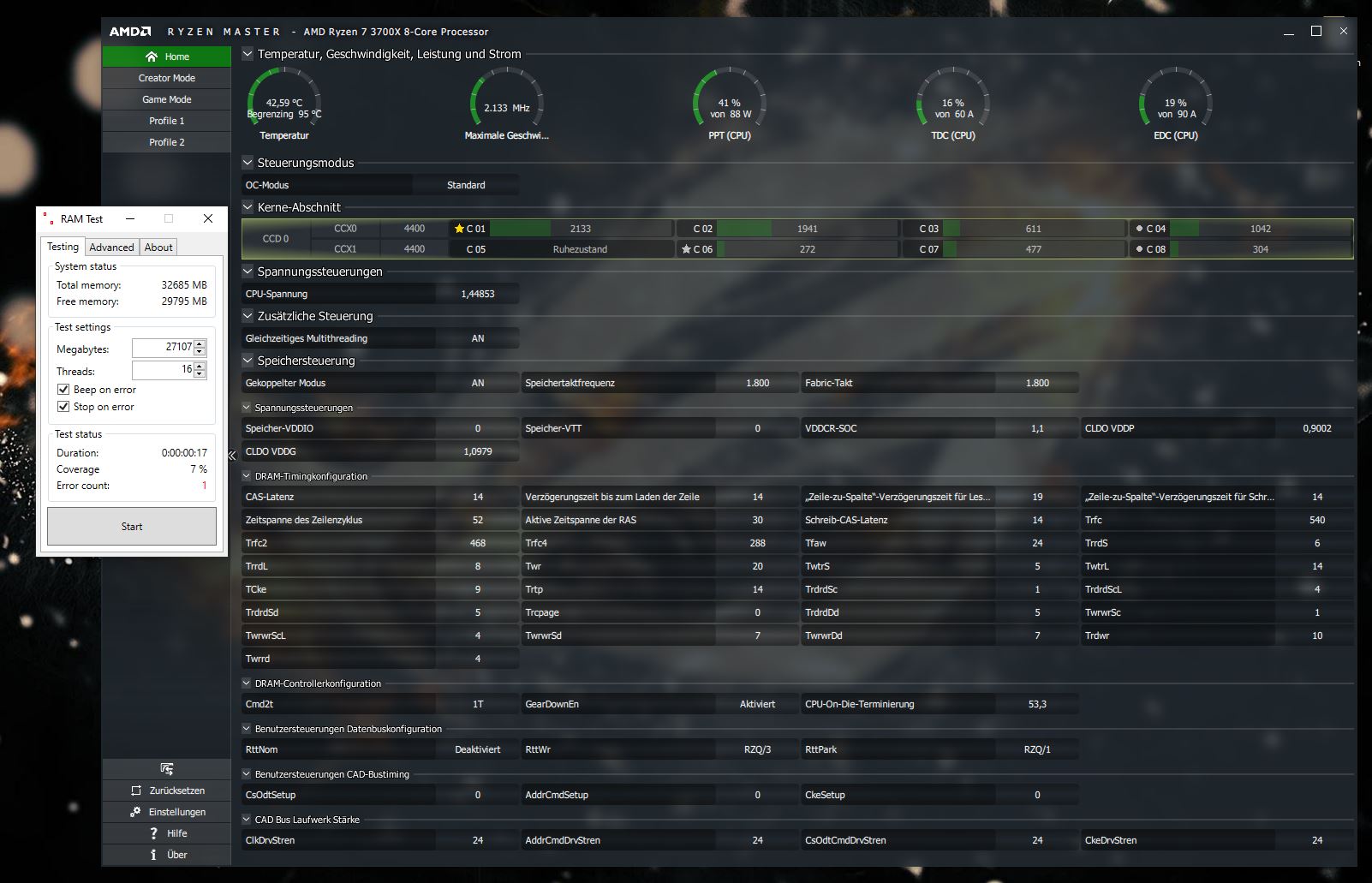Collapse the Benutzersteuerungen Datenbuskonfiguration subsection
The width and height of the screenshot is (1372, 883).
pyautogui.click(x=247, y=729)
